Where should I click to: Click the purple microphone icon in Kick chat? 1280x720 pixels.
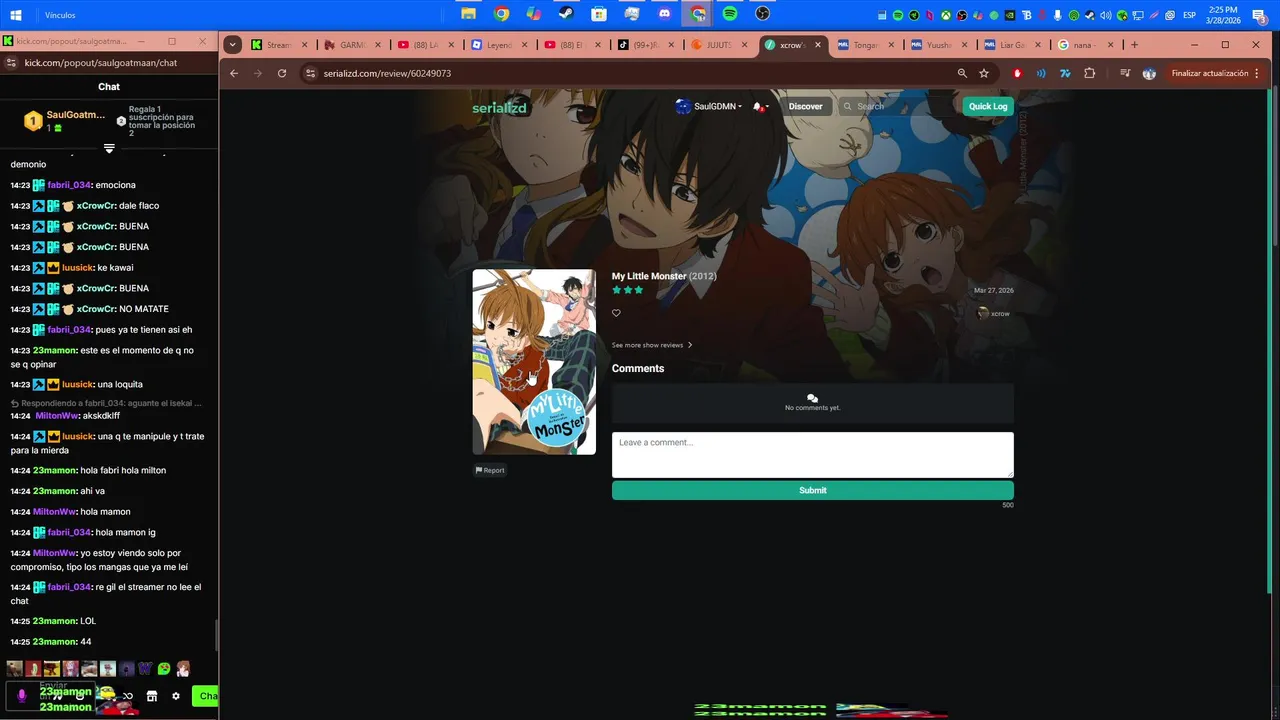(22, 696)
